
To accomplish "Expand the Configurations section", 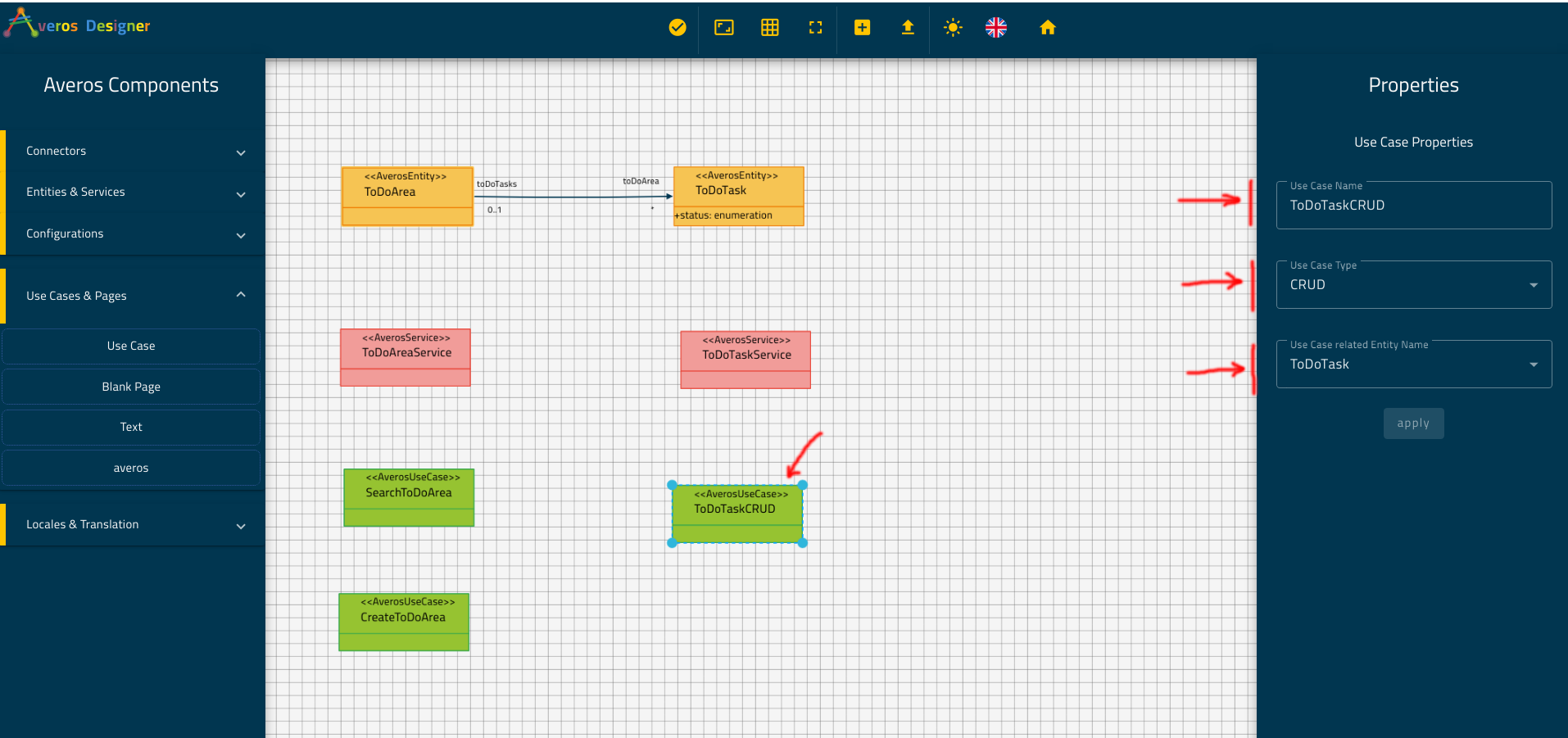I will pos(134,234).
